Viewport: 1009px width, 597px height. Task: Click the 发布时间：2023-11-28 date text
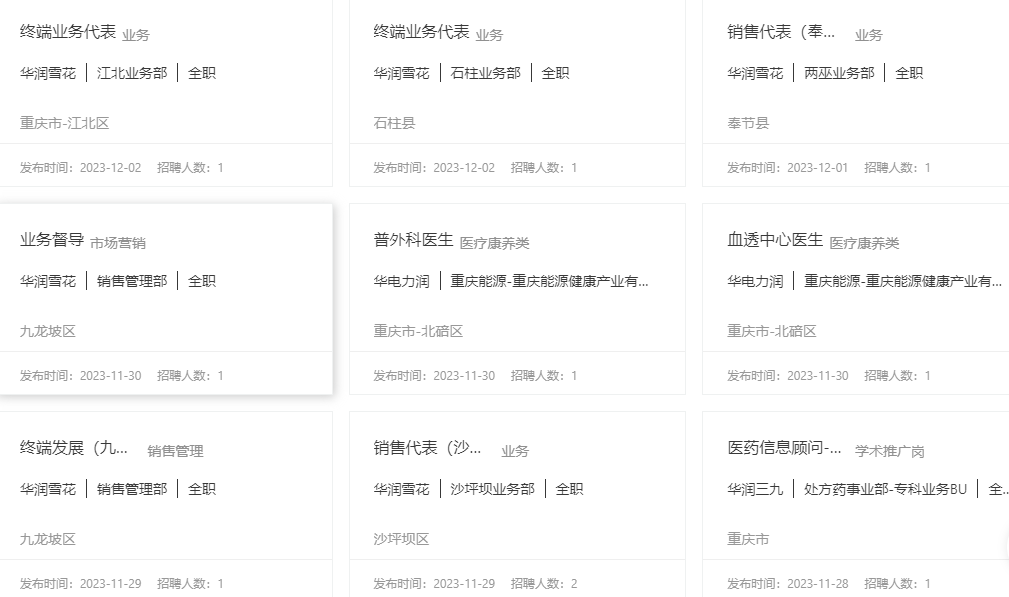[x=788, y=584]
